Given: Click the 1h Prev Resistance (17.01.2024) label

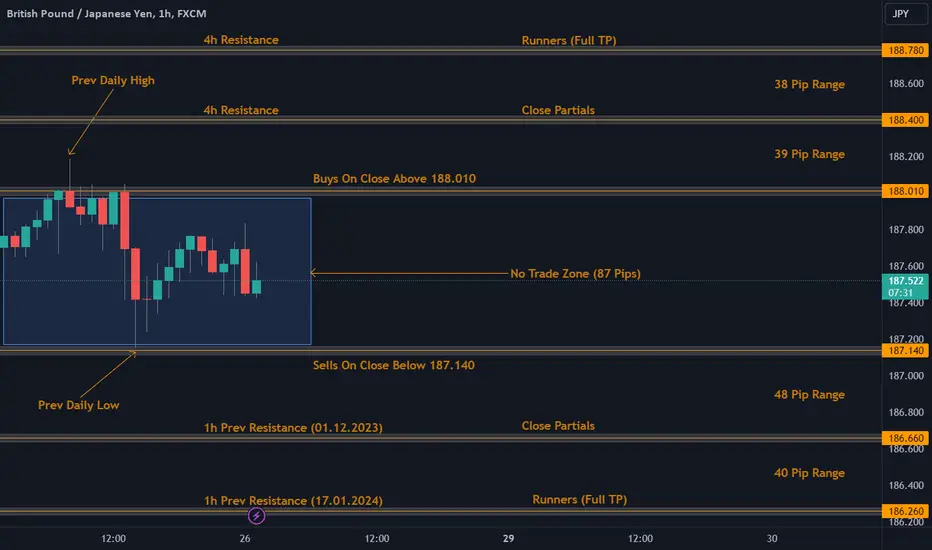Looking at the screenshot, I should pos(293,501).
